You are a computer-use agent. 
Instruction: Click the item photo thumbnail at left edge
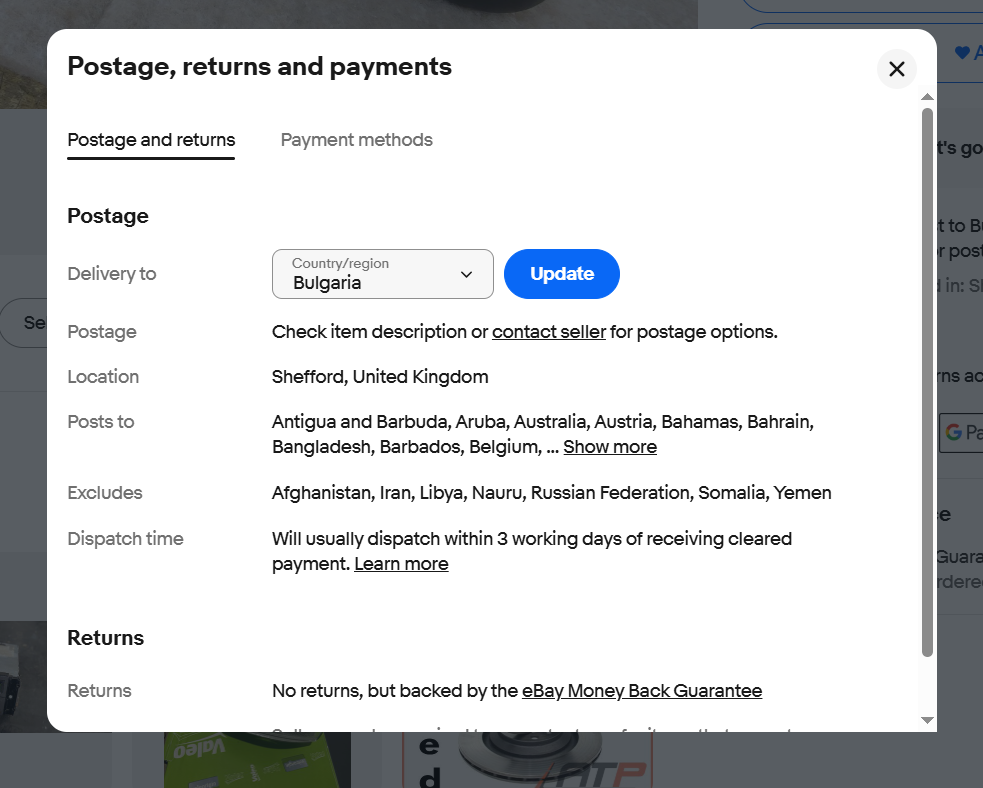click(x=22, y=676)
